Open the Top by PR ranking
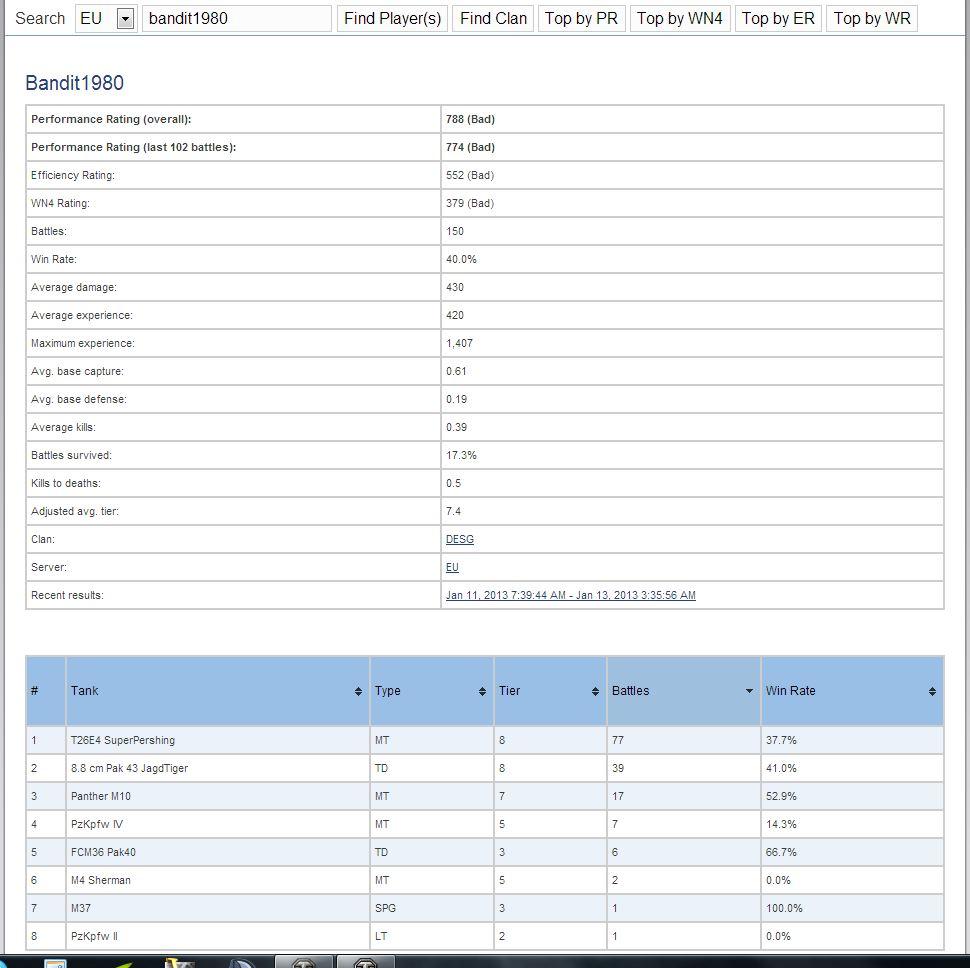The image size is (970, 968). 582,19
